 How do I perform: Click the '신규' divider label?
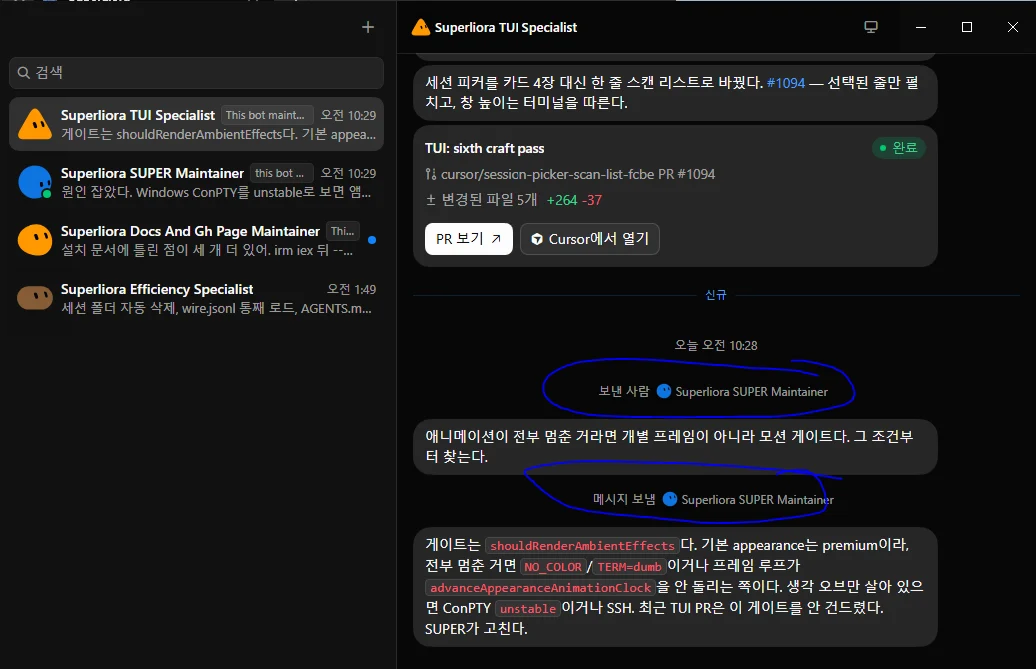[x=716, y=295]
